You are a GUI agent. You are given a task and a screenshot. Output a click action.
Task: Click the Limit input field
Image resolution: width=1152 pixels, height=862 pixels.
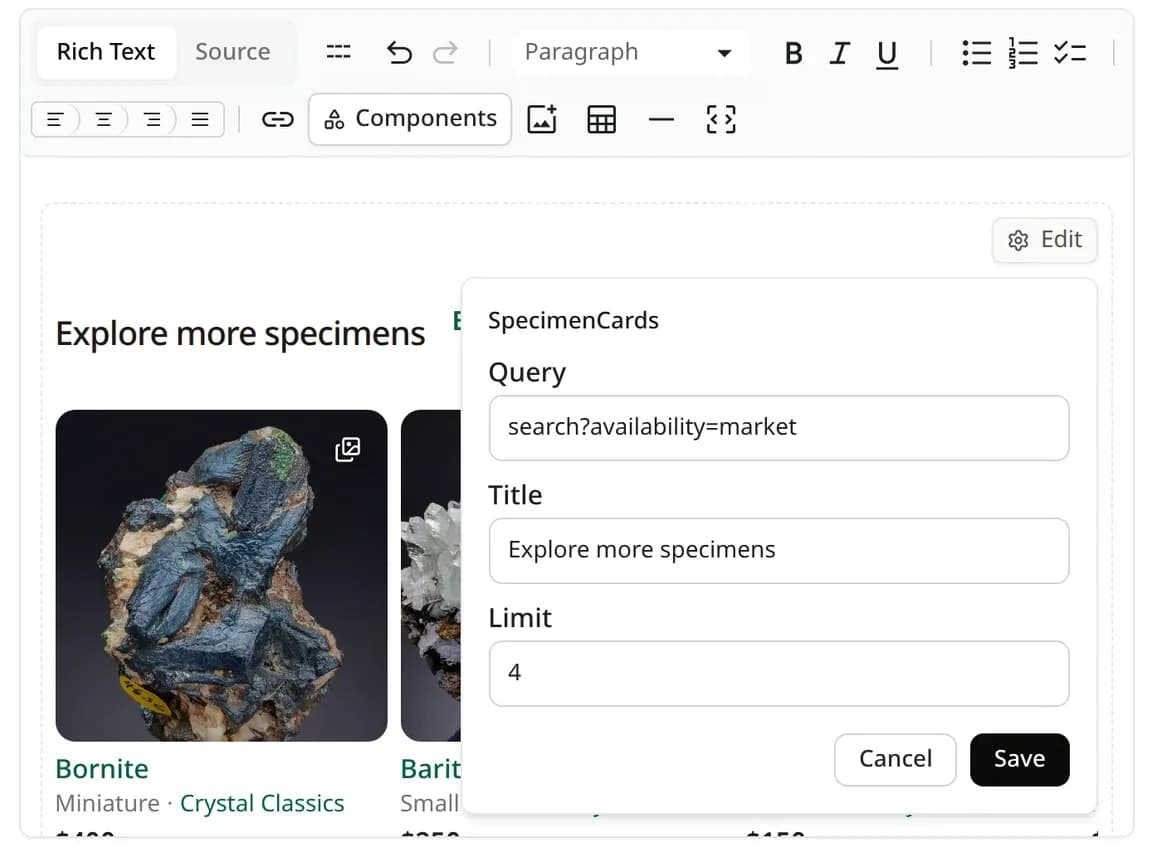(779, 673)
